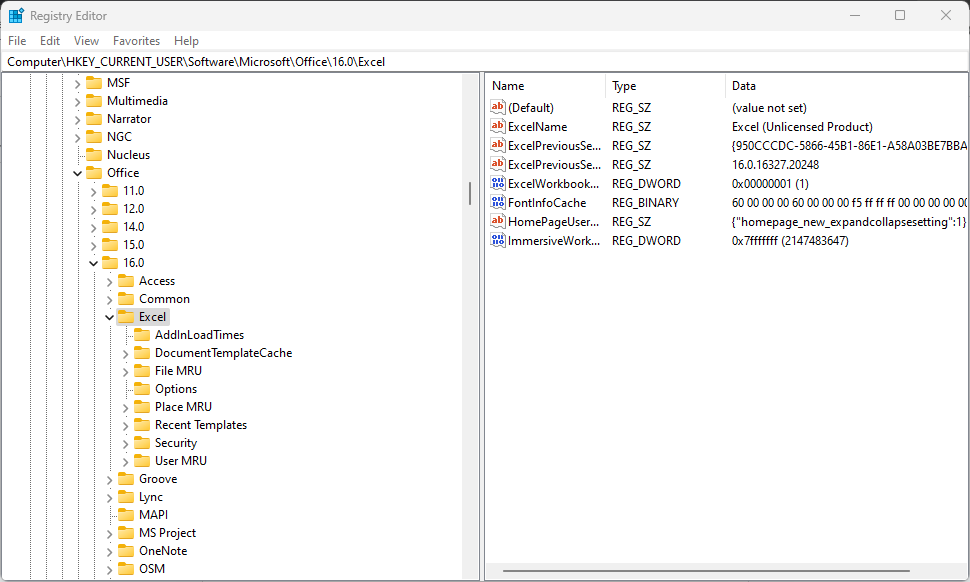Collapse the Excel key
The width and height of the screenshot is (970, 582).
point(109,317)
